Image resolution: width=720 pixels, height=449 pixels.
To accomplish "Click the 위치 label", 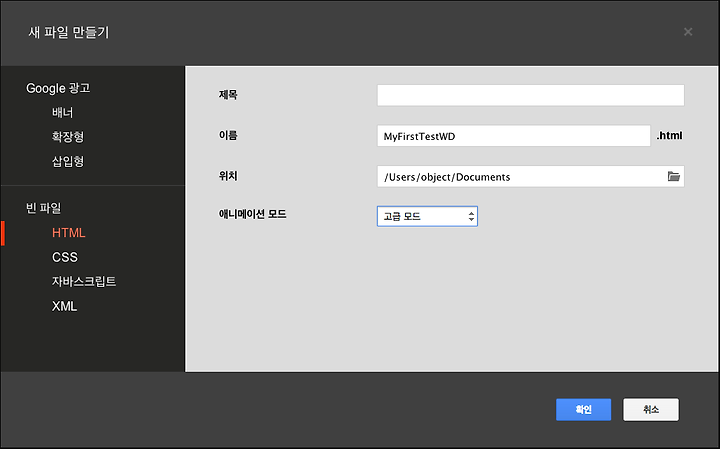I will pos(228,176).
